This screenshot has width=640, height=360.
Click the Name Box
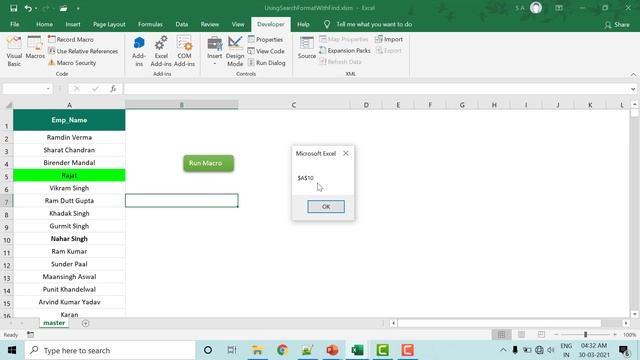pyautogui.click(x=24, y=89)
